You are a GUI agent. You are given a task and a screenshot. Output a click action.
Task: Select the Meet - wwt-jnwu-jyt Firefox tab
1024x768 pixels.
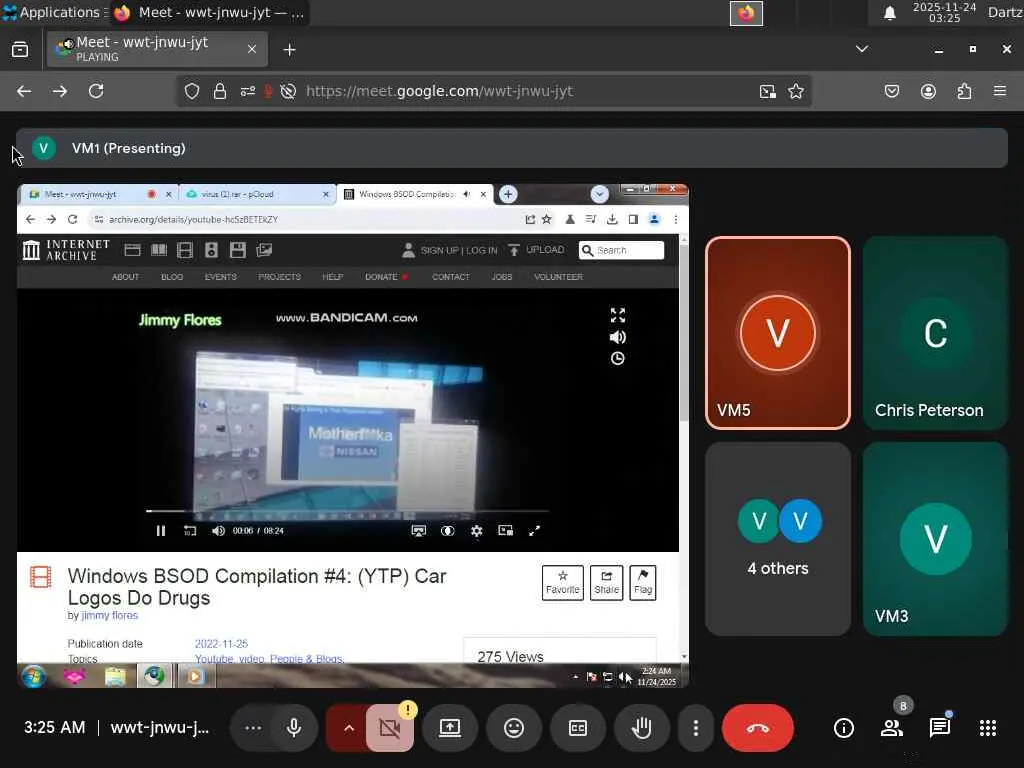pyautogui.click(x=157, y=49)
